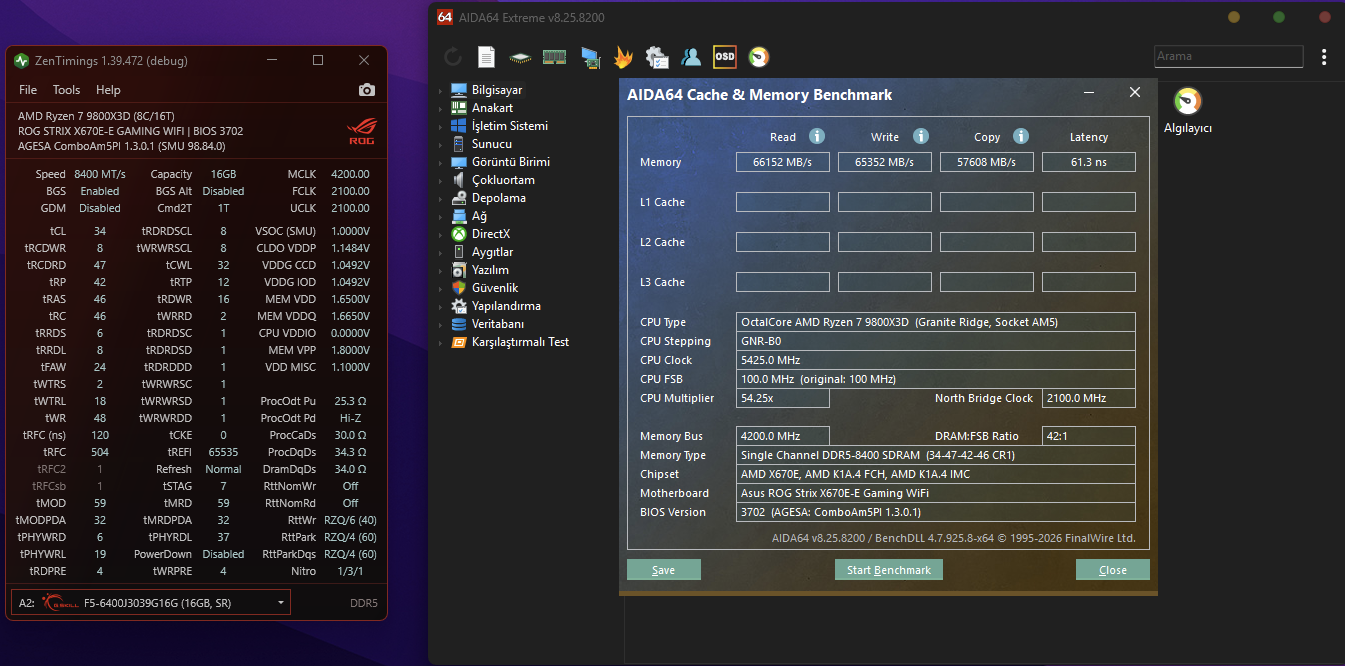1345x666 pixels.
Task: Click the Memory Copy 57608 MB/s field
Action: 987,162
